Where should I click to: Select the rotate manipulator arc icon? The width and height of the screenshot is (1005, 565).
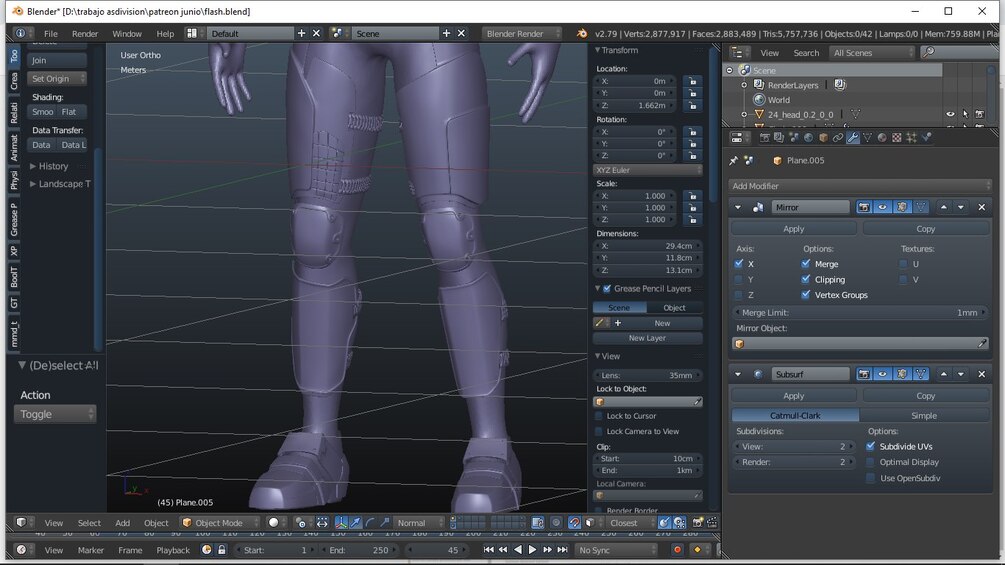coord(370,523)
